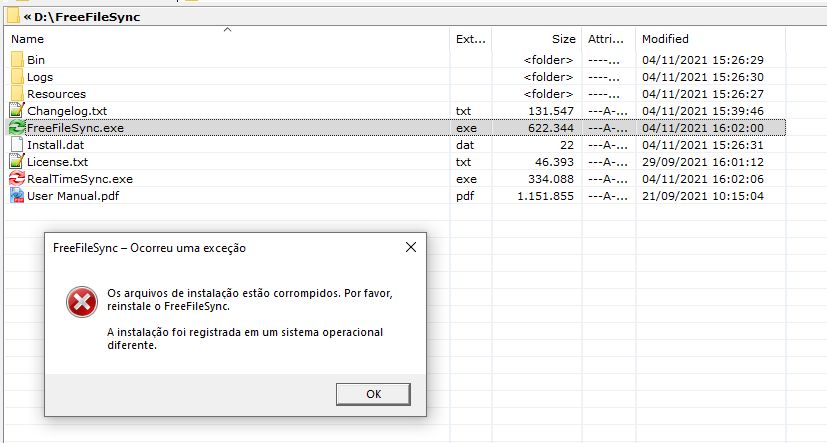Click modified date 04/11/2021 16:02:06
Viewport: 827px width, 443px height.
703,179
